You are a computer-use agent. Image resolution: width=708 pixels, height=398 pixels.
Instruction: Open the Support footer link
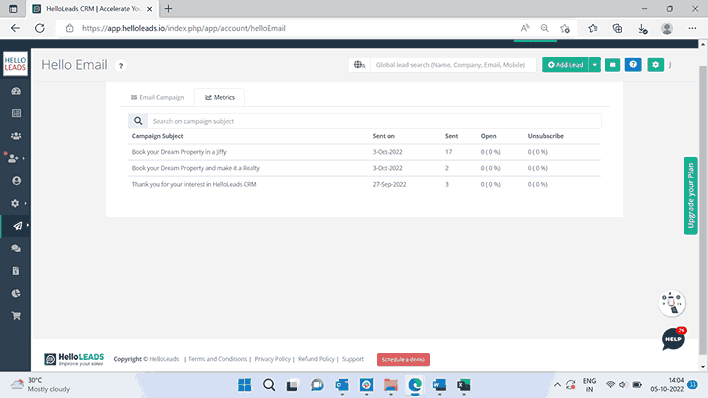click(x=353, y=359)
